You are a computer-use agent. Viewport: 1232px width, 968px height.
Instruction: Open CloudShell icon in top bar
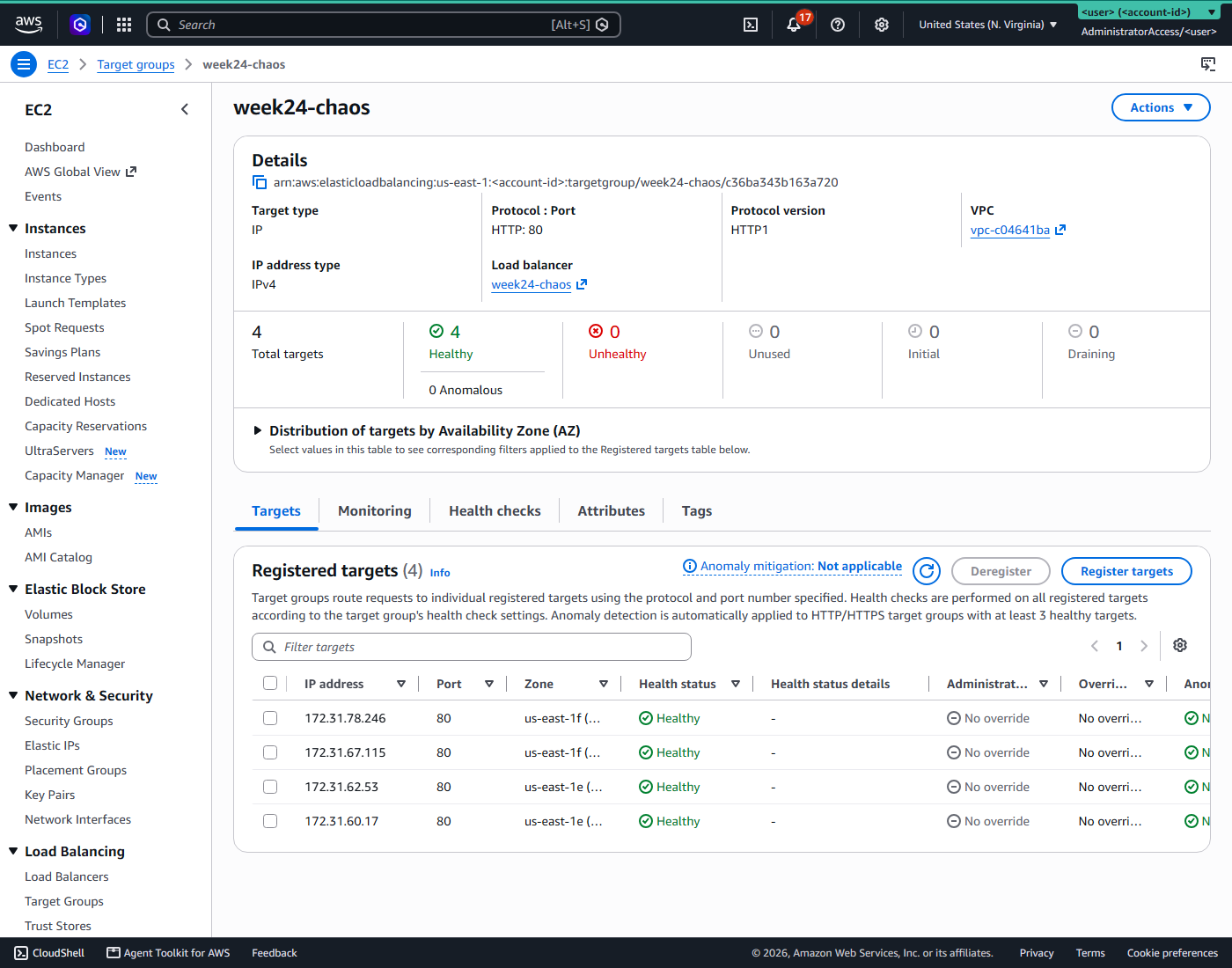pos(751,25)
